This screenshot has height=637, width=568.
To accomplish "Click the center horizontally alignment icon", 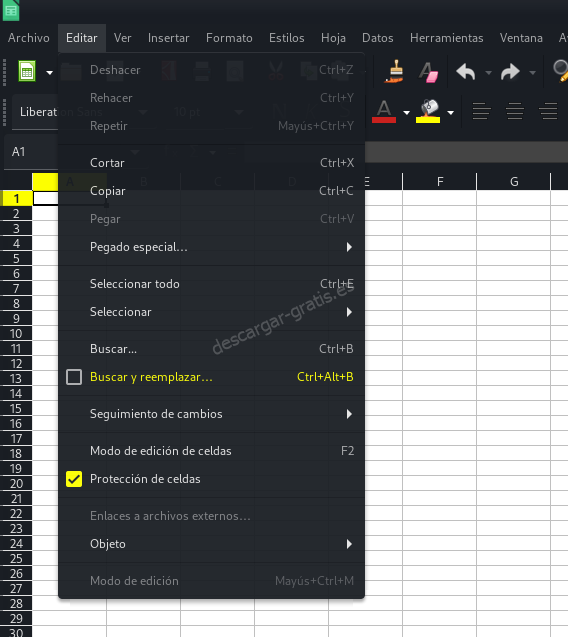I will [x=515, y=111].
